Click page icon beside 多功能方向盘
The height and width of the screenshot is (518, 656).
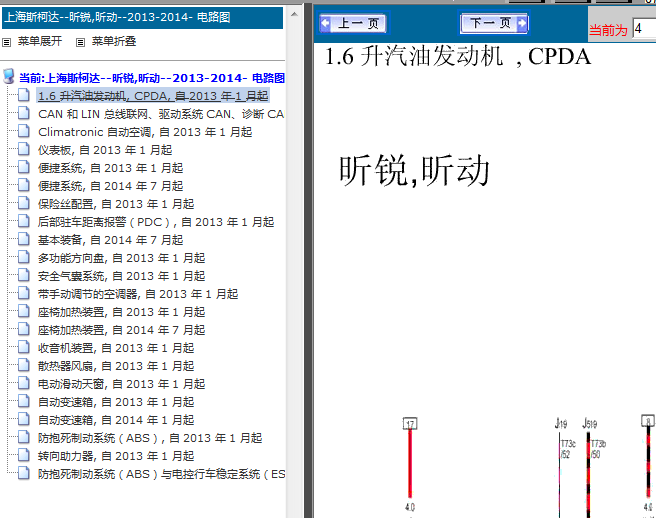tap(24, 257)
